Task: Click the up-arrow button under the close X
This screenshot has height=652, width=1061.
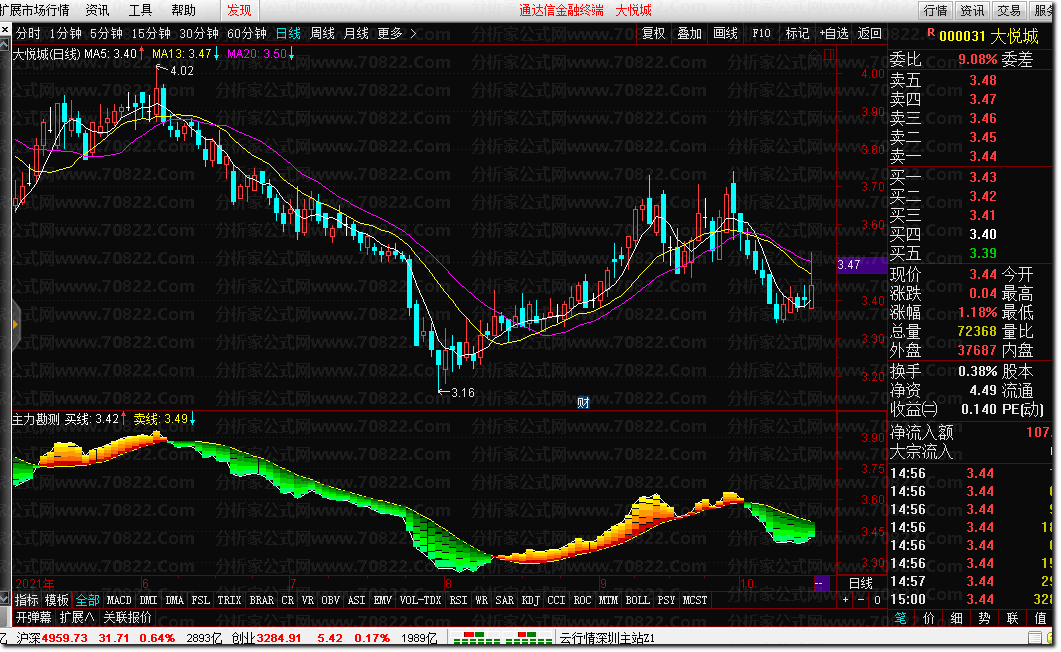Action: 5,45
